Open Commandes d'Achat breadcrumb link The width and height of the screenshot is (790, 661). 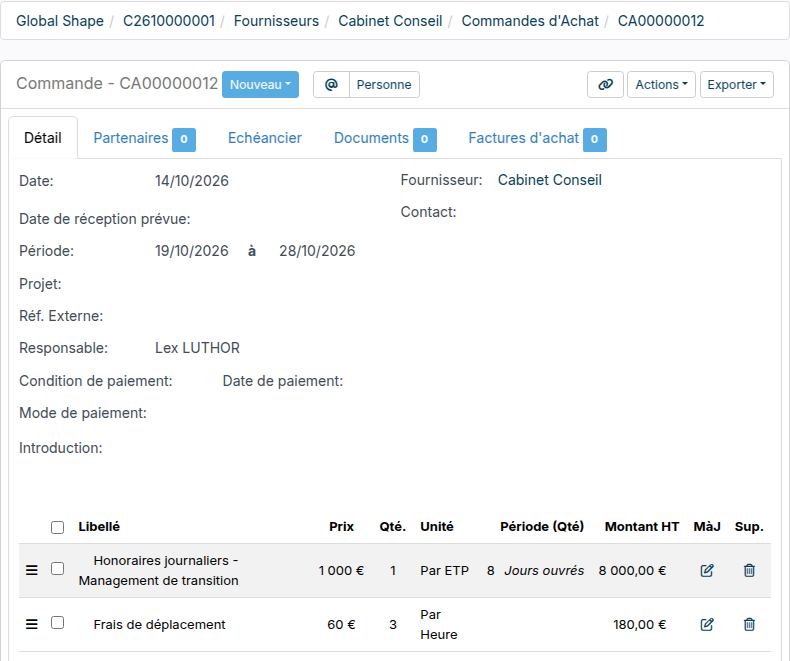click(x=530, y=21)
